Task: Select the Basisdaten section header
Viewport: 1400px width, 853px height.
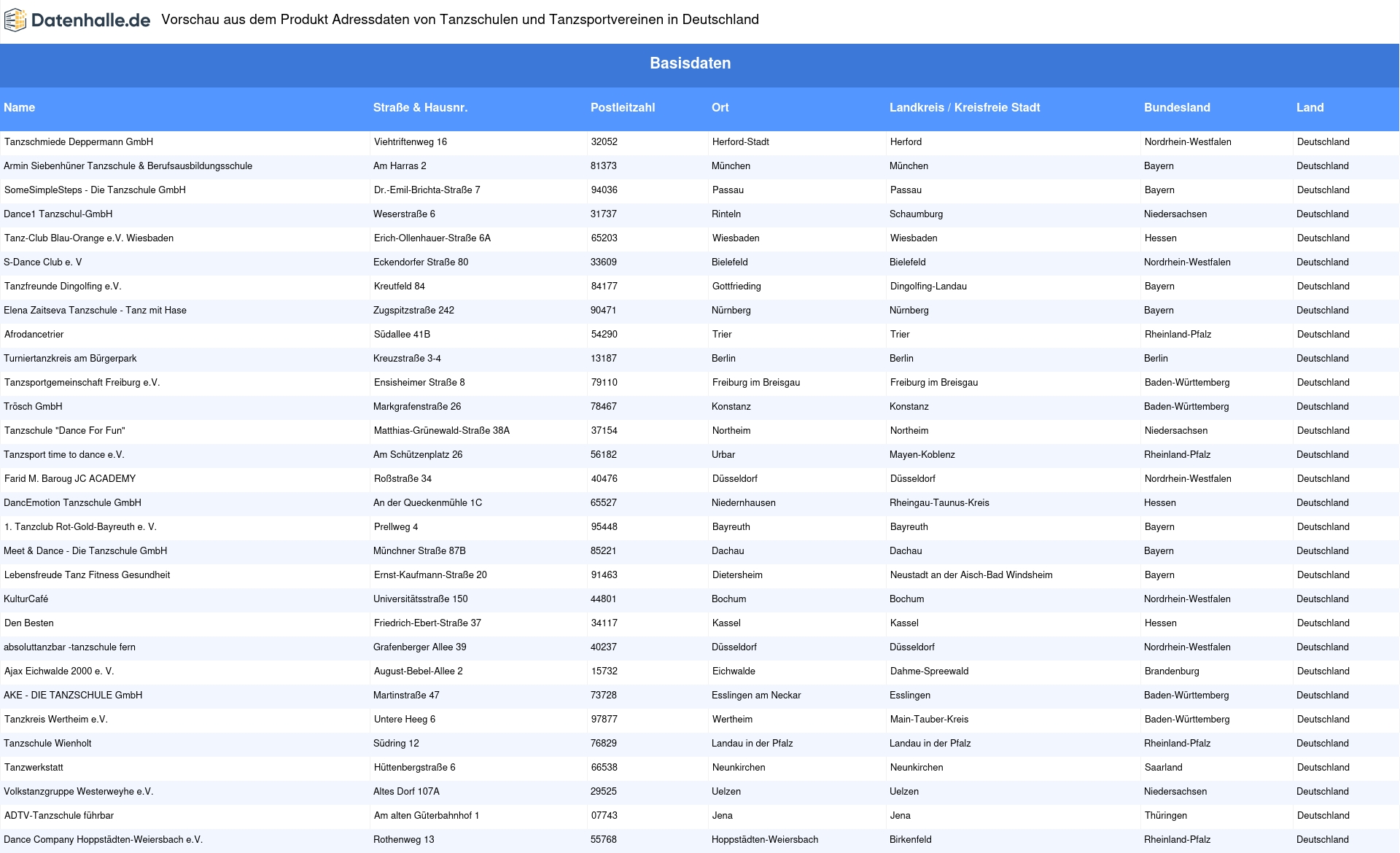Action: click(691, 63)
